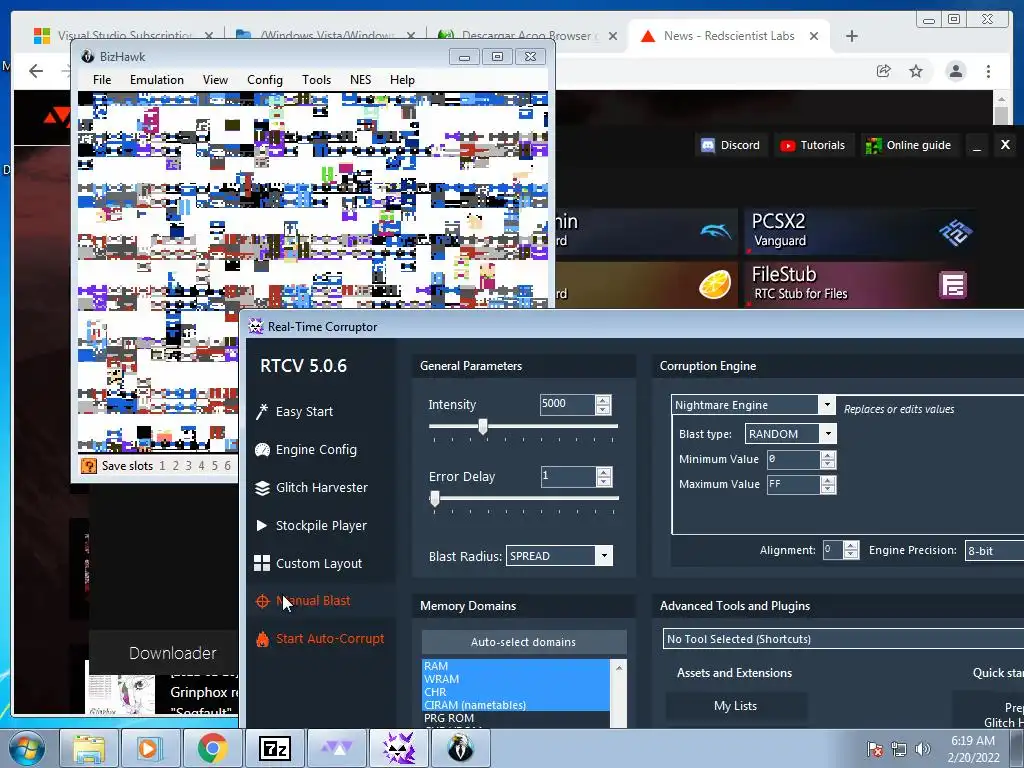Viewport: 1024px width, 768px height.
Task: Increase Minimum Value stepper
Action: [828, 455]
